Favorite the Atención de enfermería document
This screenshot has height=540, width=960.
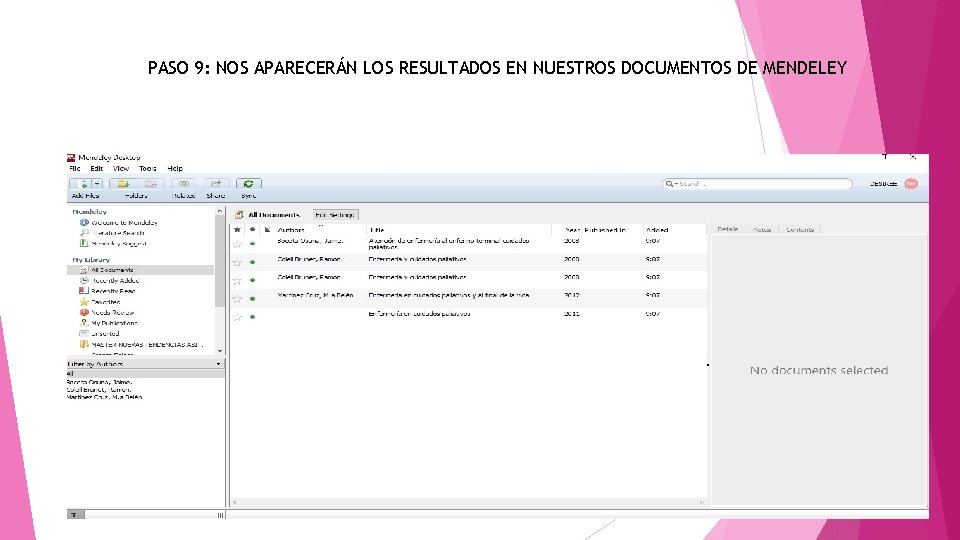click(237, 244)
